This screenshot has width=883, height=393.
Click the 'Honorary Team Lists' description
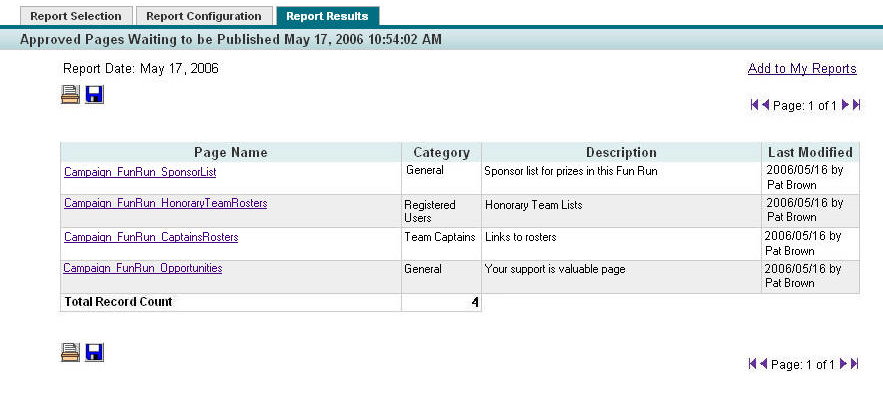point(533,206)
